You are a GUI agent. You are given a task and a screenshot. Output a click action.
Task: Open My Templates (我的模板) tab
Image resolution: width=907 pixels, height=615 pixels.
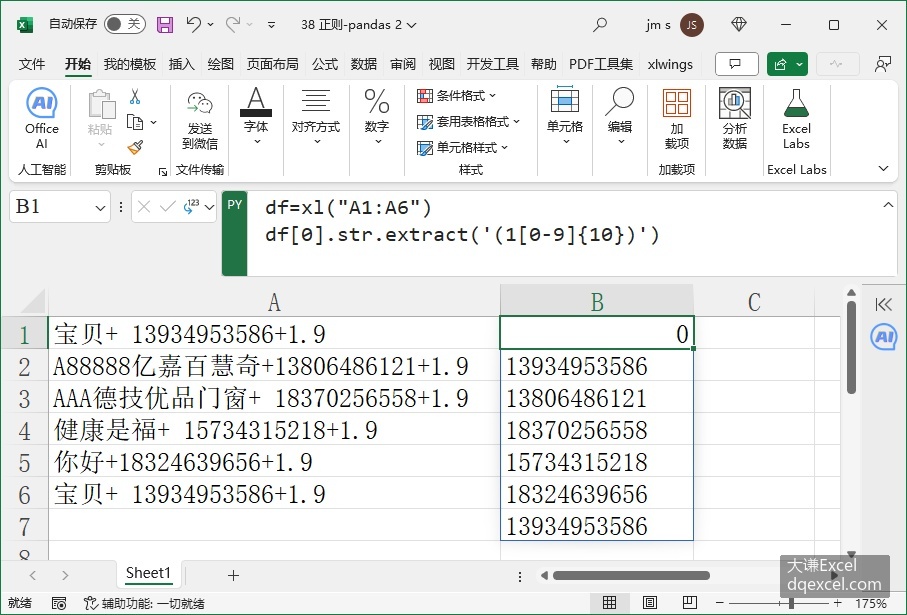point(130,64)
